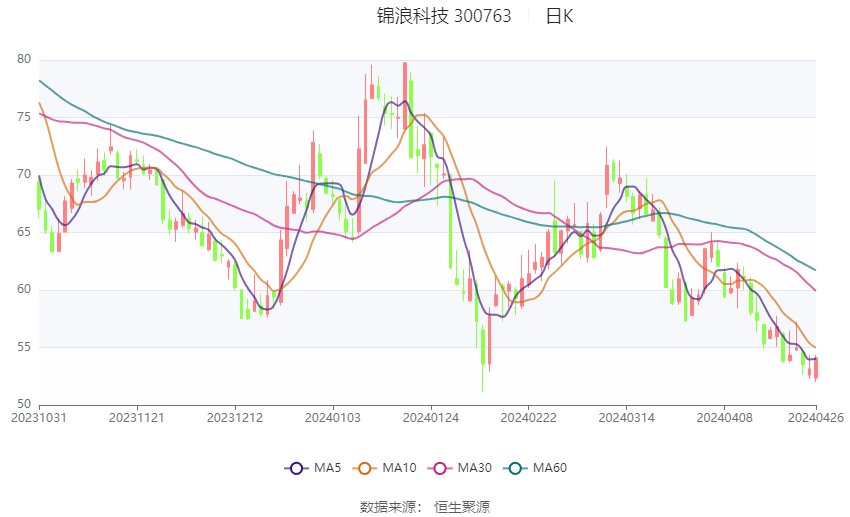Click the x-axis date label 20231121
Viewport: 850px width, 517px height.
[x=137, y=418]
